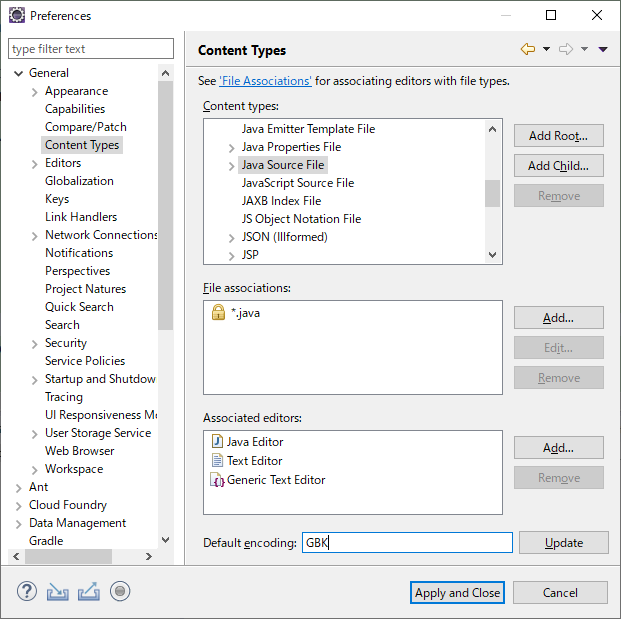
Task: Select the Java Editor icon entry
Action: (x=217, y=442)
